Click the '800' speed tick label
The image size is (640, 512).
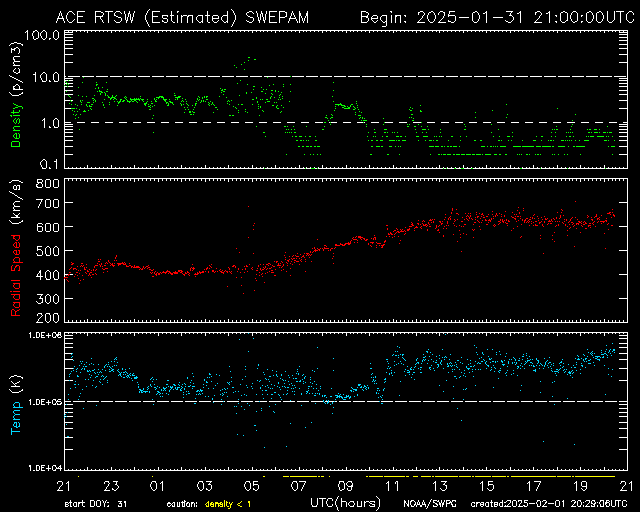48,184
